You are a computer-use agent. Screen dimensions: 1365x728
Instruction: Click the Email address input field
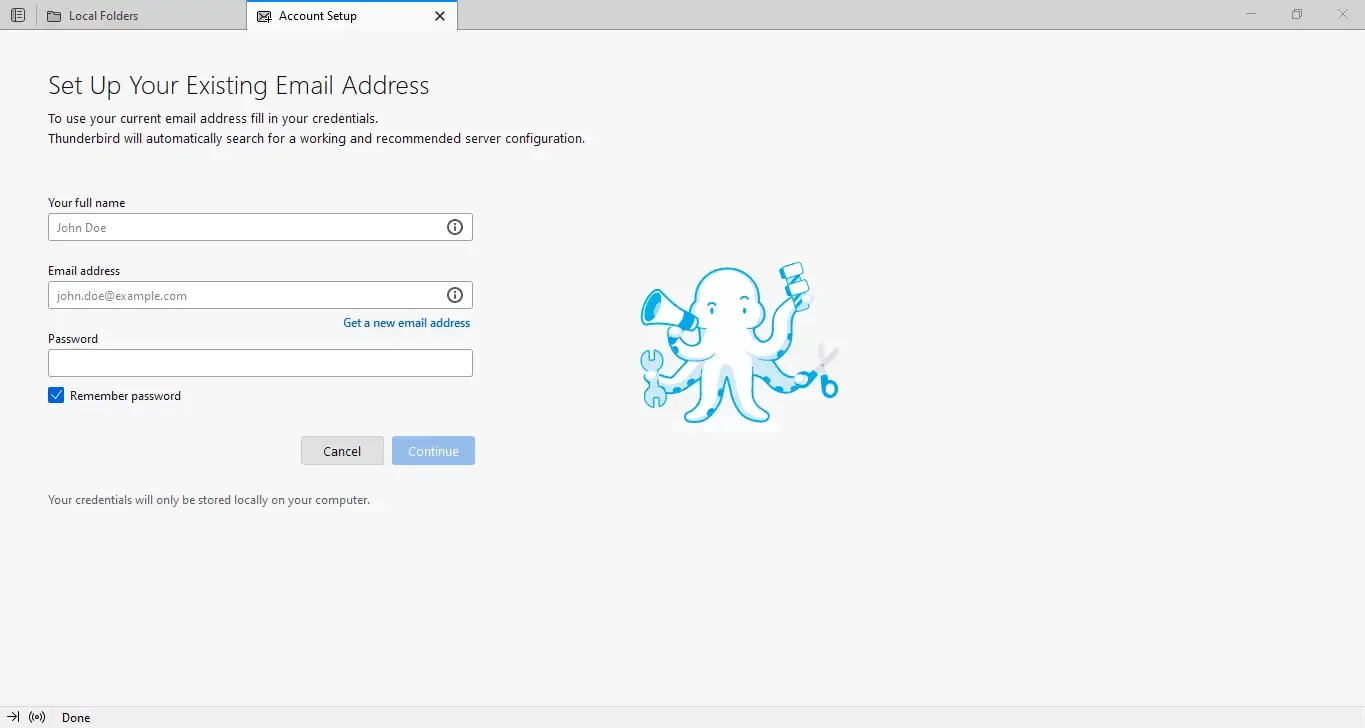pyautogui.click(x=260, y=295)
